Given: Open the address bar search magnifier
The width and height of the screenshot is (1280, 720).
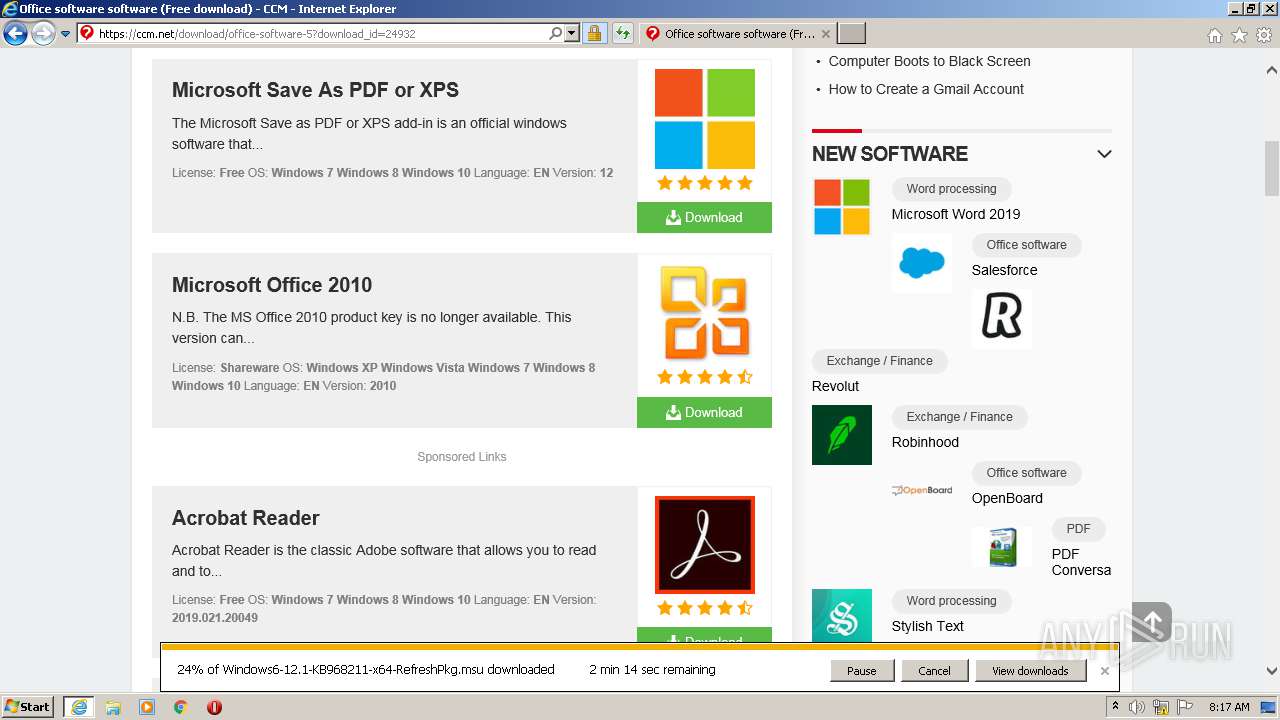Looking at the screenshot, I should [x=556, y=33].
